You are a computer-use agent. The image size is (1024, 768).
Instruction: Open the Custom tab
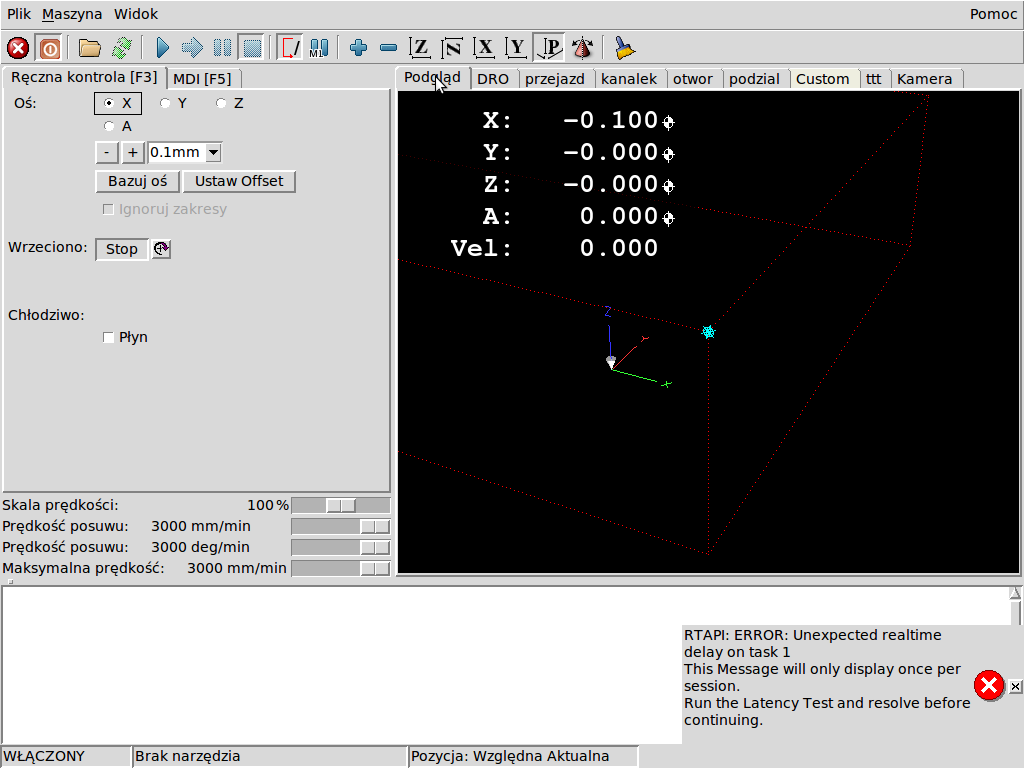point(823,79)
